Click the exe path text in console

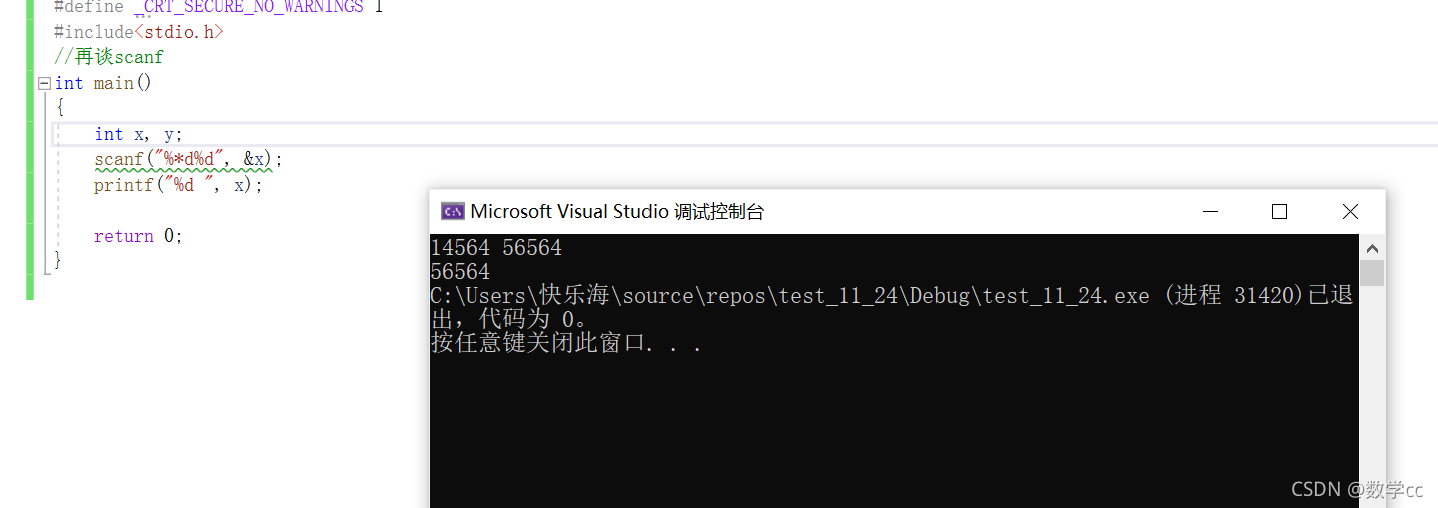[x=790, y=295]
